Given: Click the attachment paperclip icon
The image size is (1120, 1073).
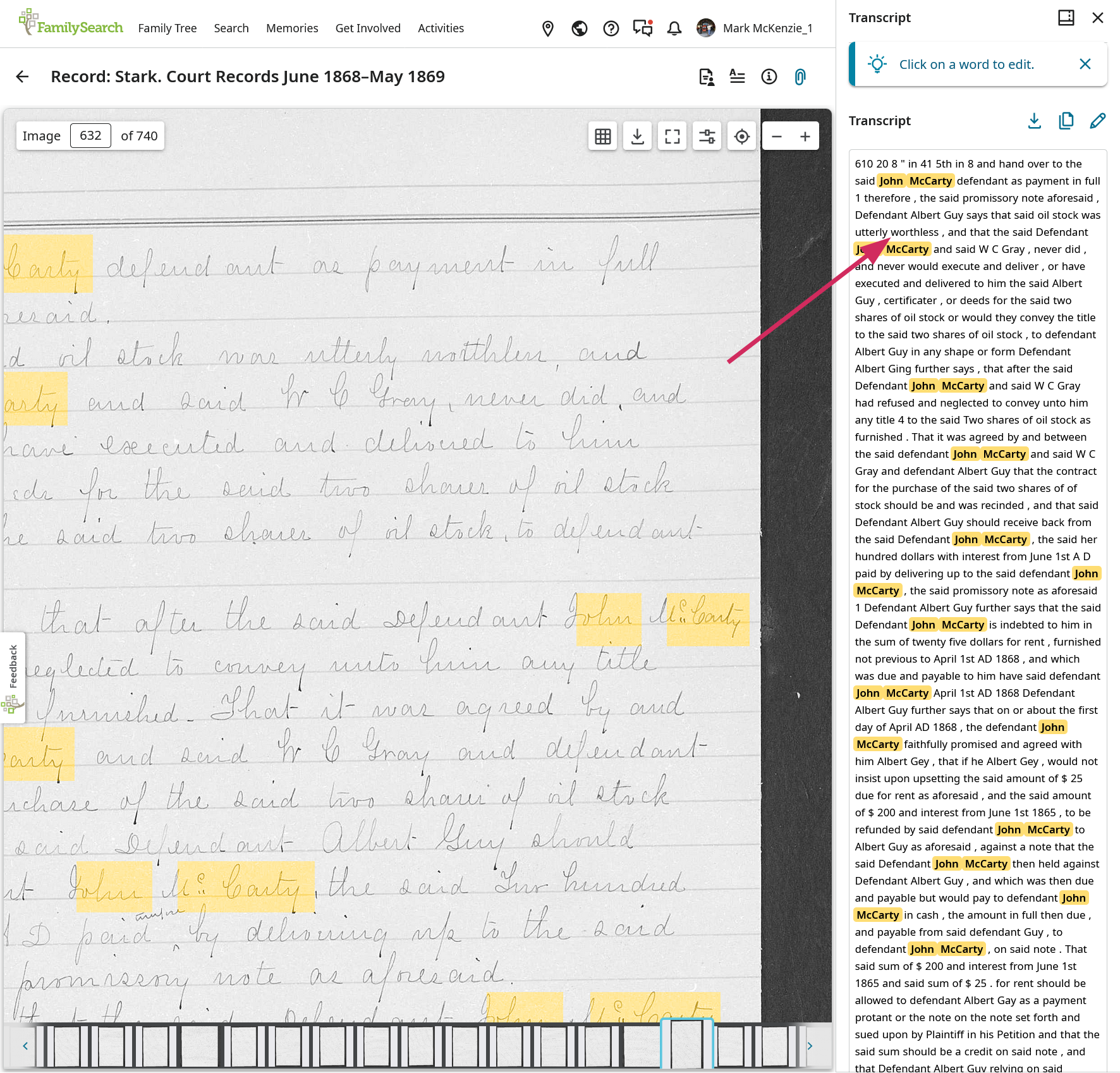Looking at the screenshot, I should point(800,77).
